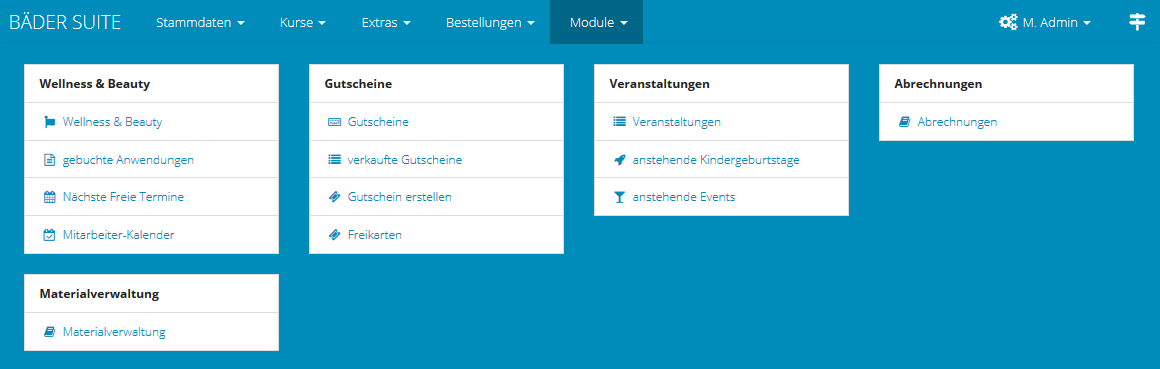Click the signpost icon in the top bar
The width and height of the screenshot is (1160, 369).
pyautogui.click(x=1137, y=21)
